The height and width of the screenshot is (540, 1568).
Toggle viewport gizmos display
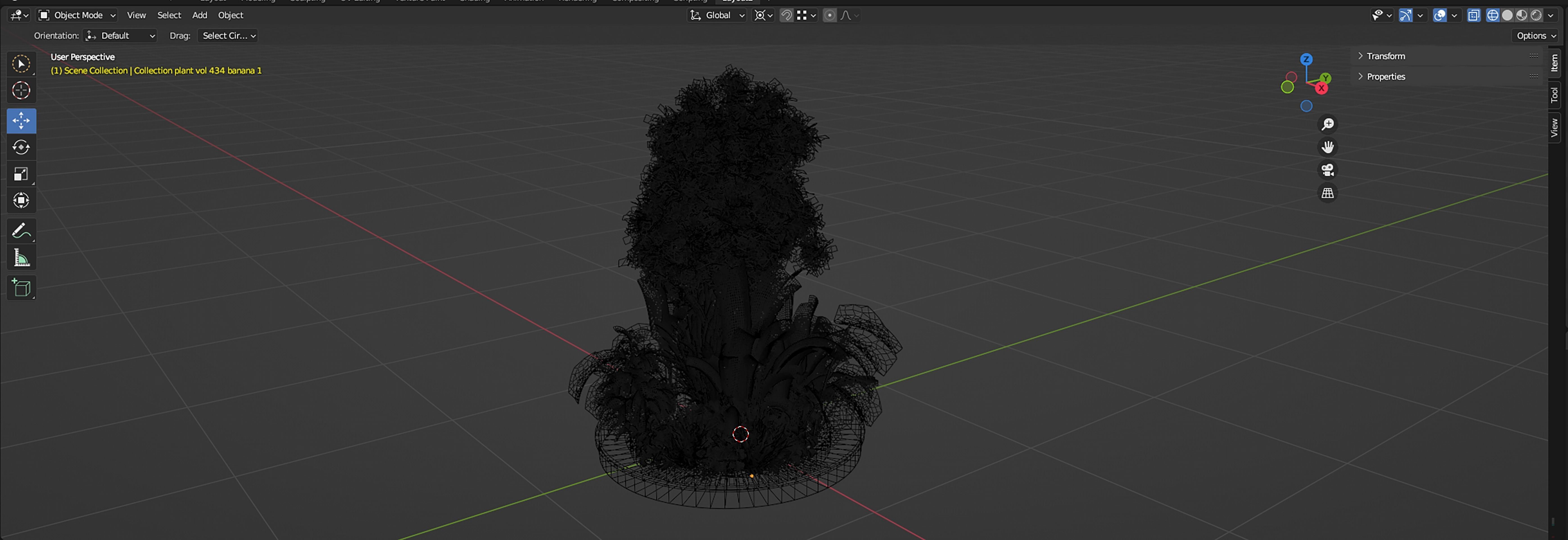pos(1405,15)
